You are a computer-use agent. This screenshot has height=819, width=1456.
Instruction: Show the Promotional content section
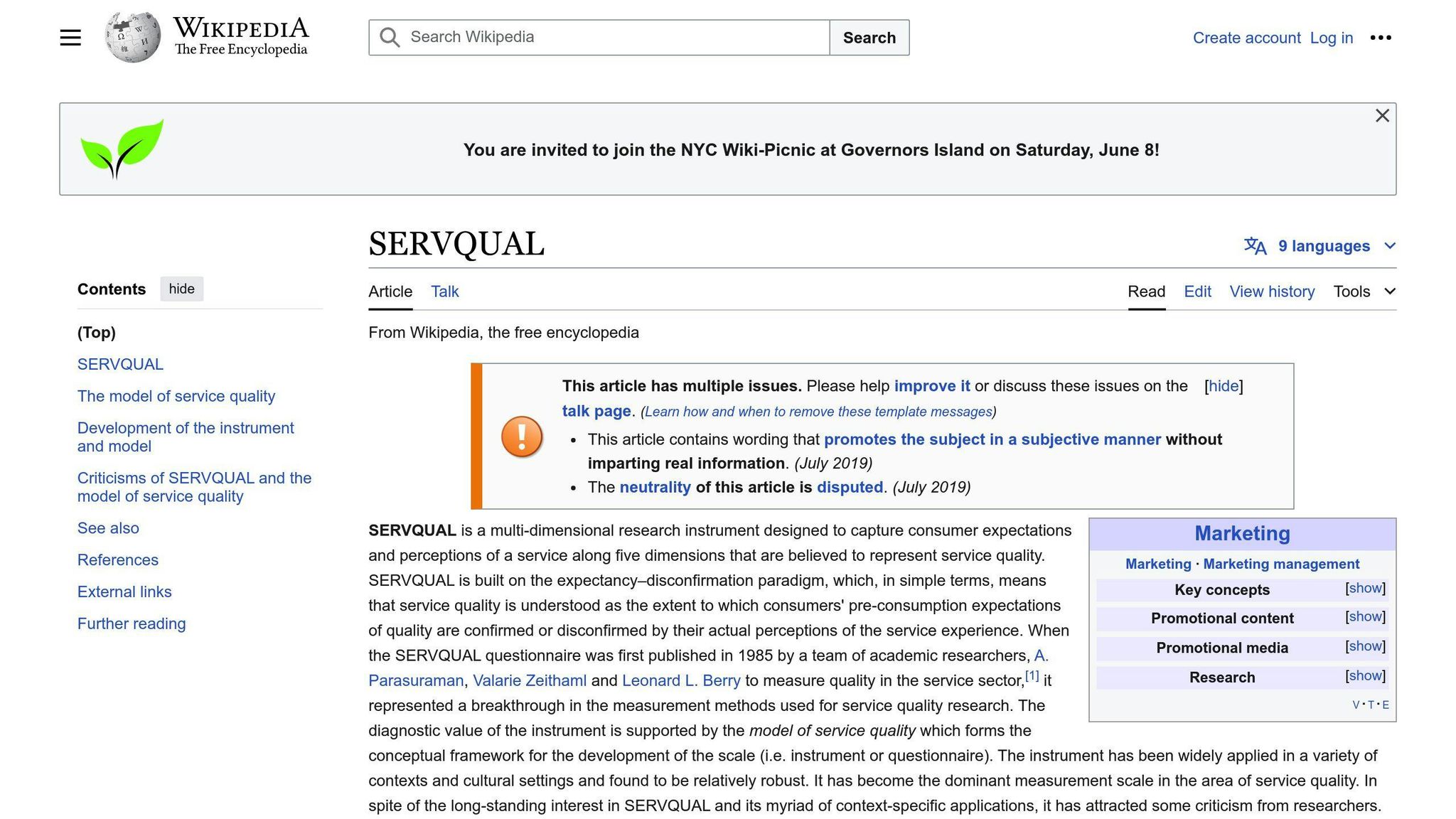point(1365,616)
